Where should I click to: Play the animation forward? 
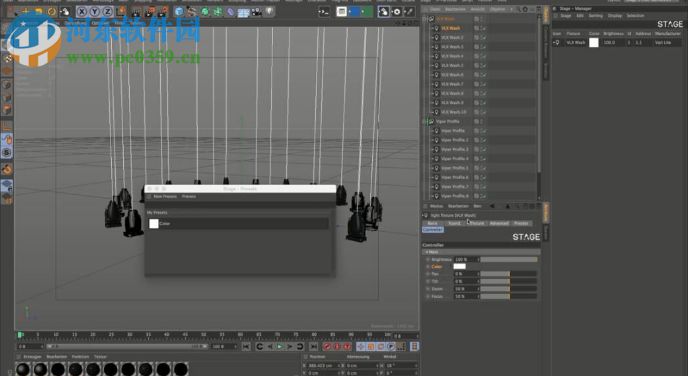coord(280,347)
